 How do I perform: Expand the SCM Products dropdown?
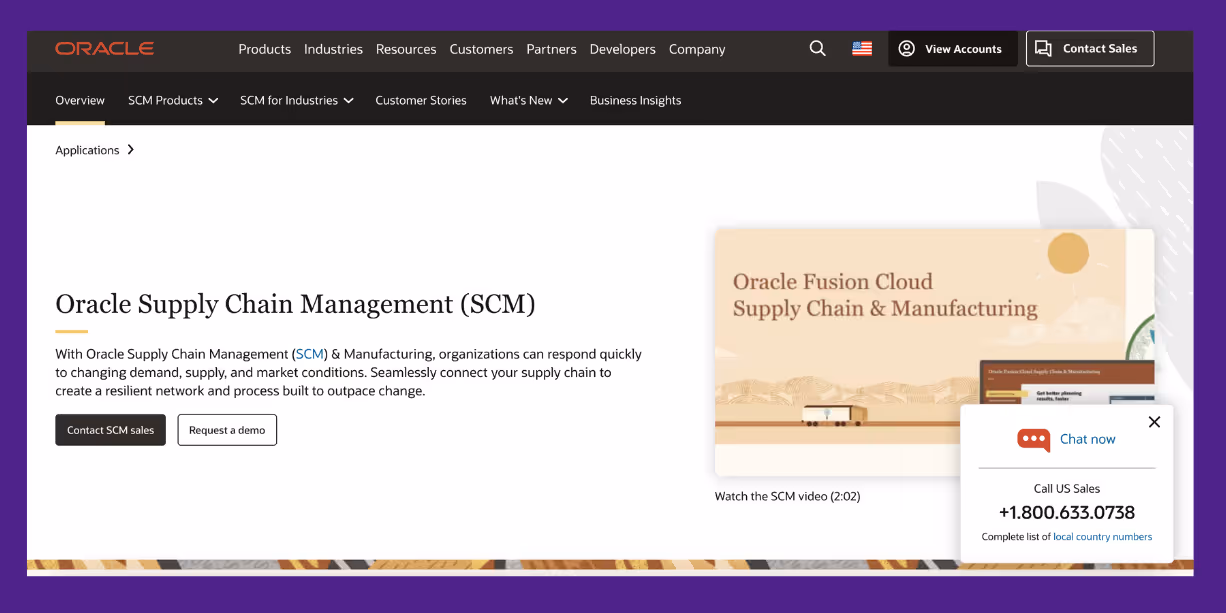point(173,100)
